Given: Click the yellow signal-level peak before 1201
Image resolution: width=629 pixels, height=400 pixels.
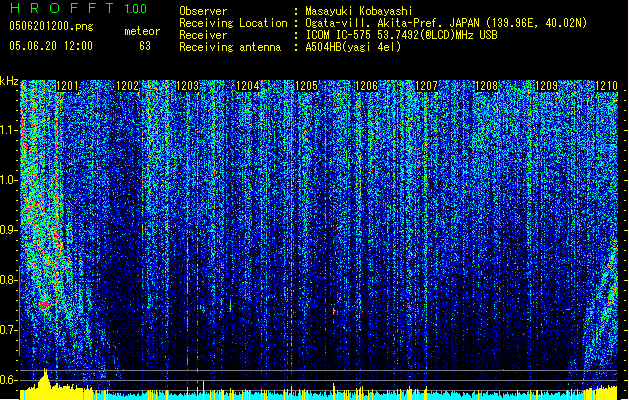Looking at the screenshot, I should pos(45,379).
